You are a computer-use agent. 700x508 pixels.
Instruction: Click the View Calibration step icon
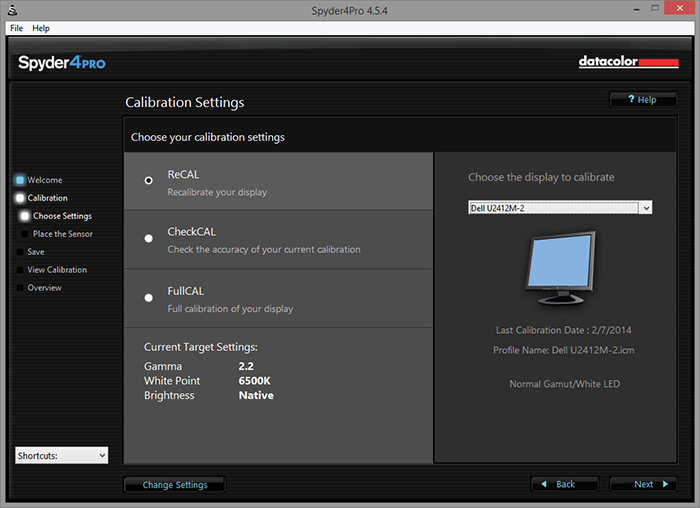(19, 270)
